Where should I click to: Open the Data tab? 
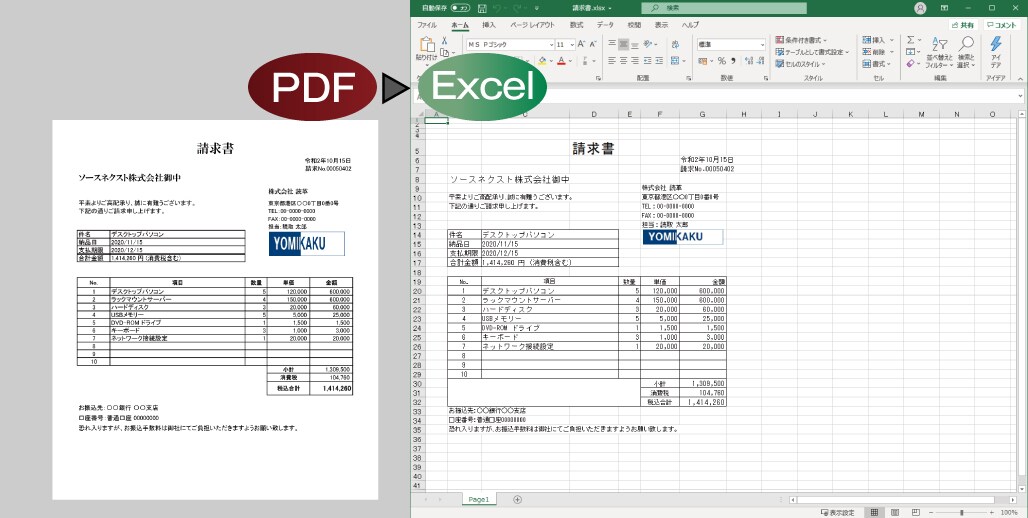click(605, 25)
